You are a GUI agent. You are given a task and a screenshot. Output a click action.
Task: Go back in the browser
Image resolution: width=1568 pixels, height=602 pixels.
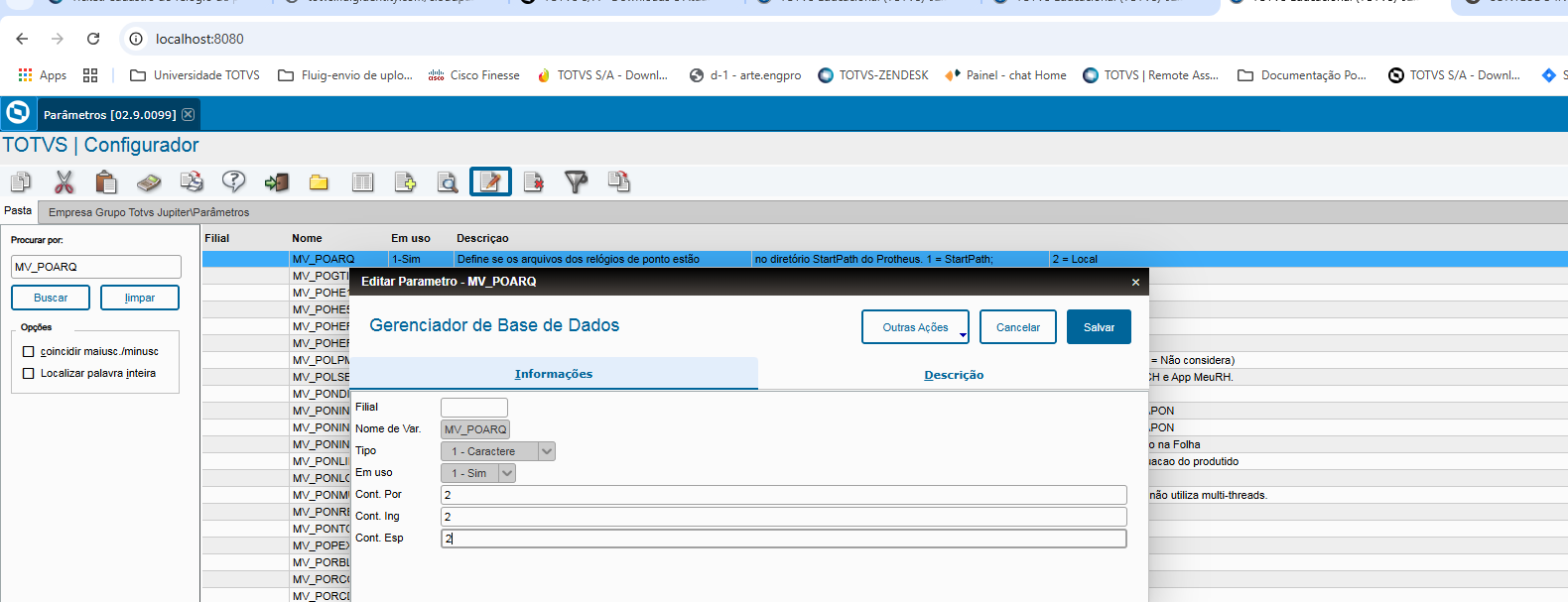22,39
